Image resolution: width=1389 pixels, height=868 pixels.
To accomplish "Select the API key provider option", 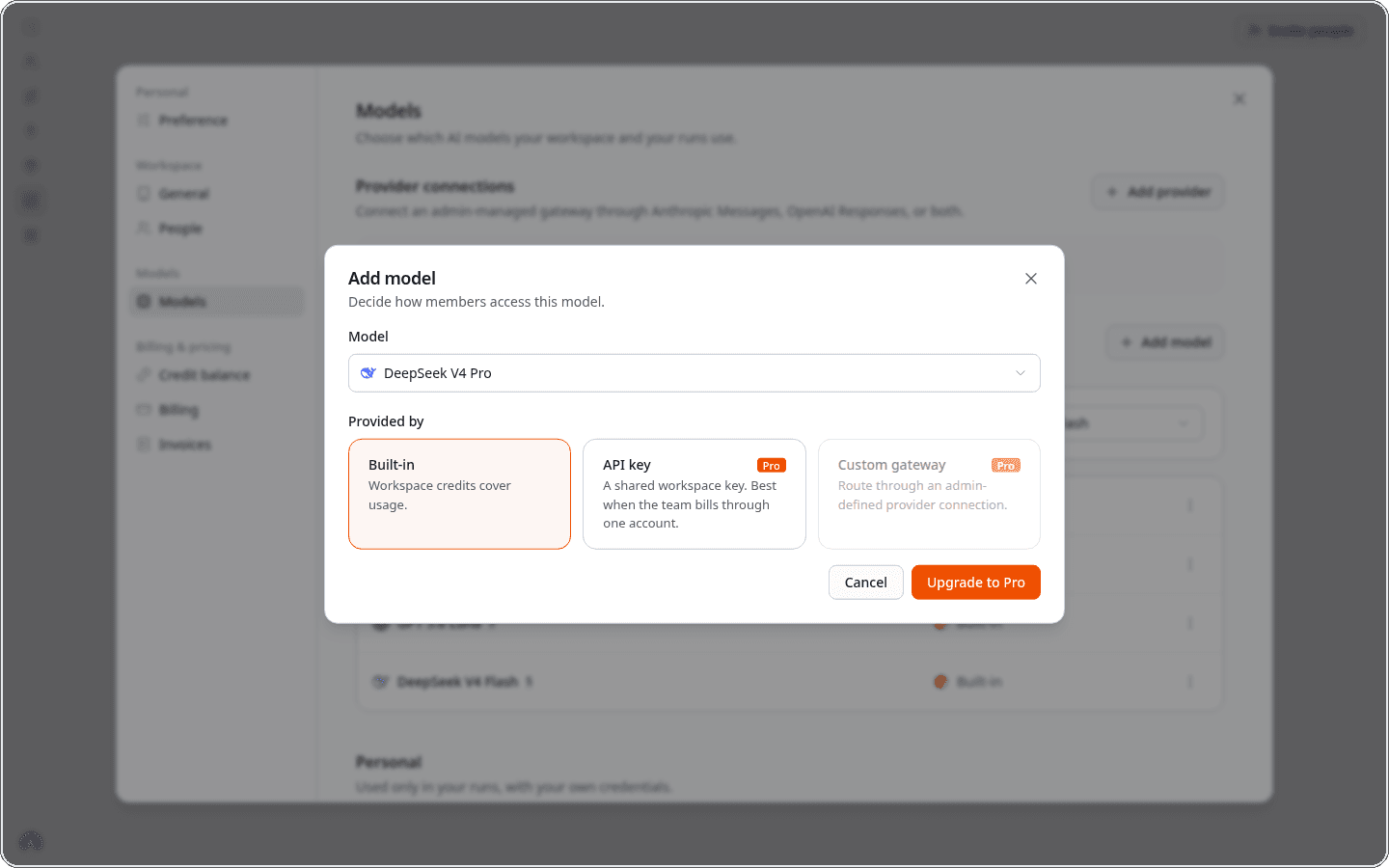I will (x=694, y=494).
